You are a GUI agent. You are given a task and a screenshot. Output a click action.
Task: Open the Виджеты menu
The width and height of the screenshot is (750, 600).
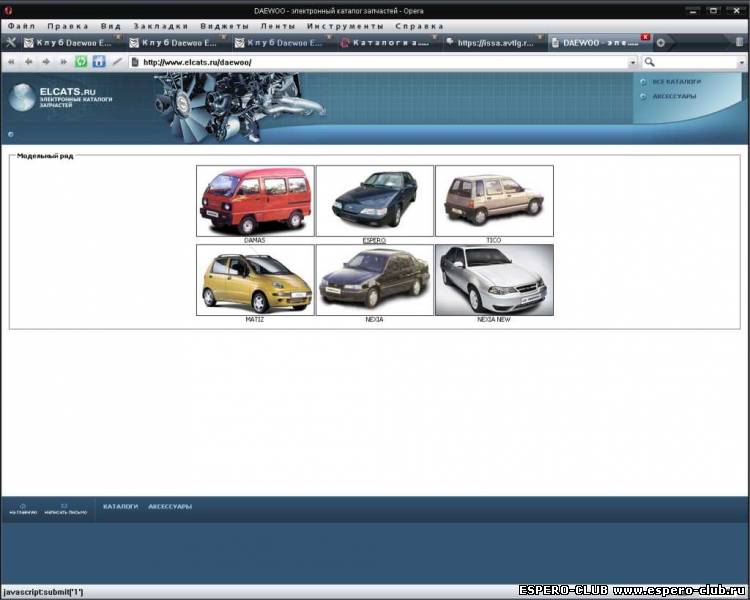tap(225, 26)
